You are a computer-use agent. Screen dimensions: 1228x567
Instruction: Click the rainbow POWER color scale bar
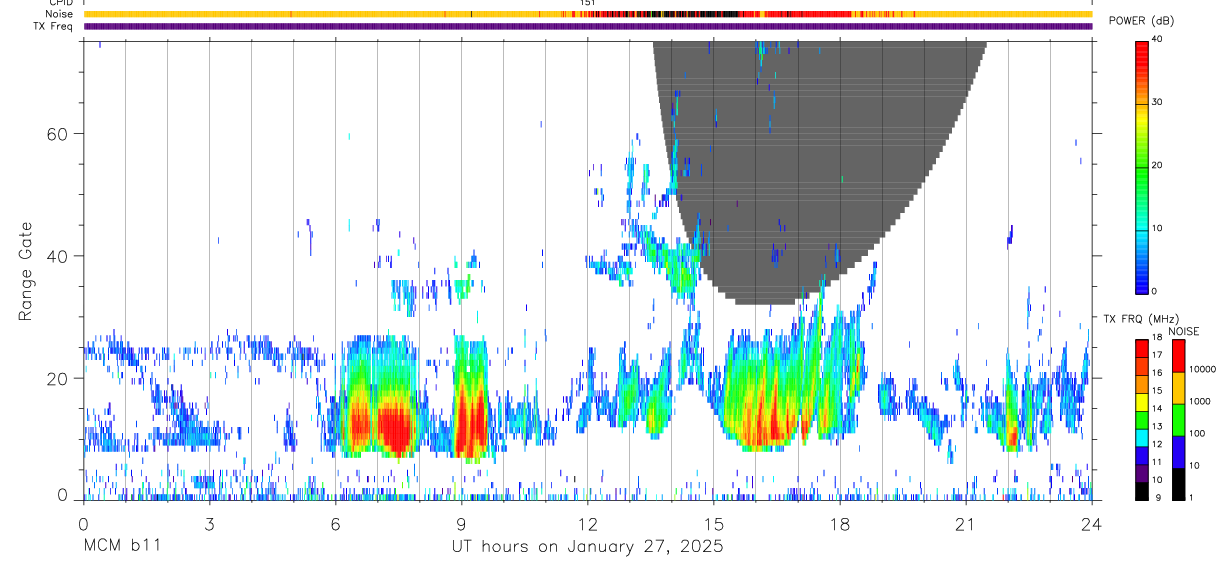[1142, 166]
